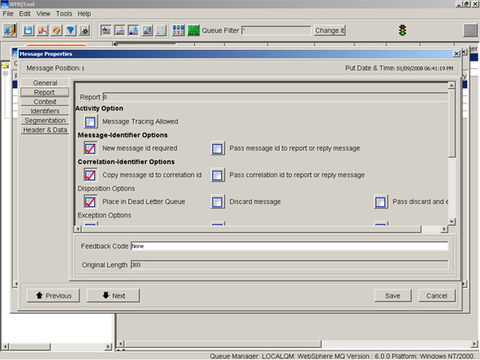Viewport: 480px width, 360px height.
Task: Click the floppy disk save icon
Action: click(28, 30)
